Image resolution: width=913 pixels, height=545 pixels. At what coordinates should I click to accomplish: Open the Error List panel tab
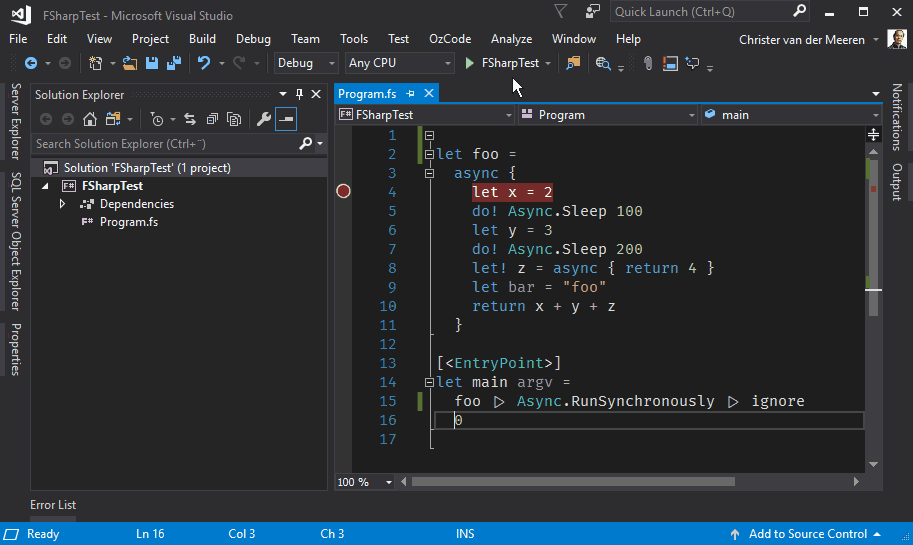tap(53, 505)
